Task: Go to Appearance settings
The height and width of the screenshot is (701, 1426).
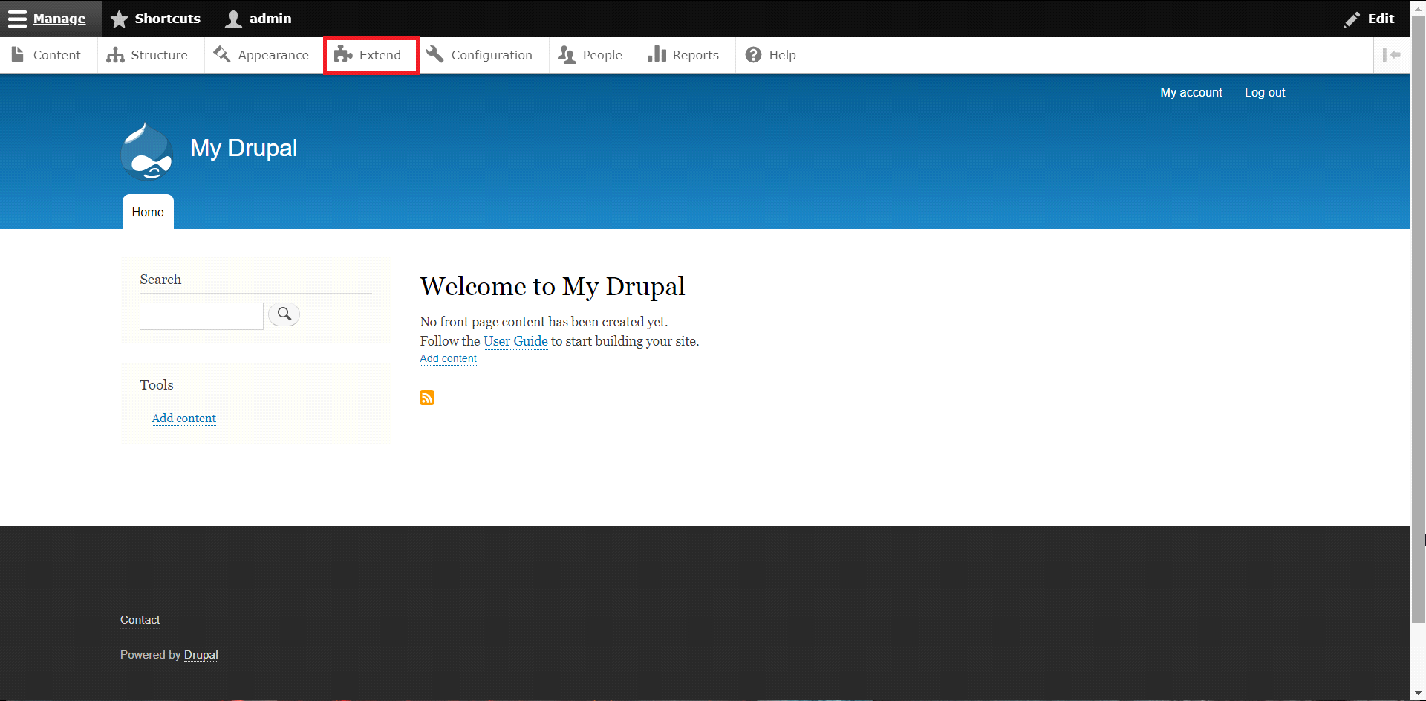Action: tap(261, 55)
